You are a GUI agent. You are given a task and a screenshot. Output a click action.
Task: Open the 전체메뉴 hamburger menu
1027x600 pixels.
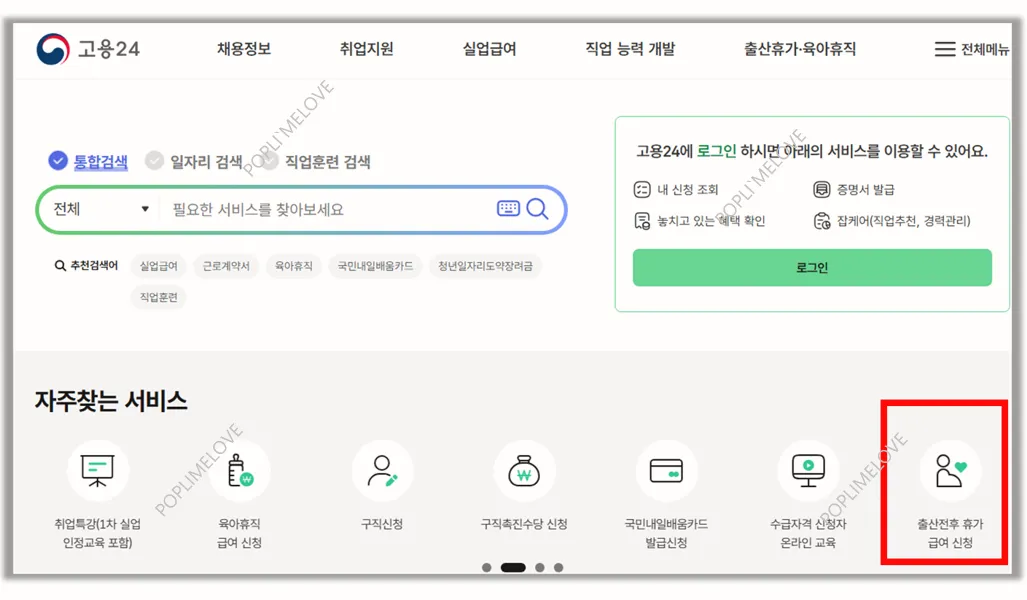[x=971, y=49]
